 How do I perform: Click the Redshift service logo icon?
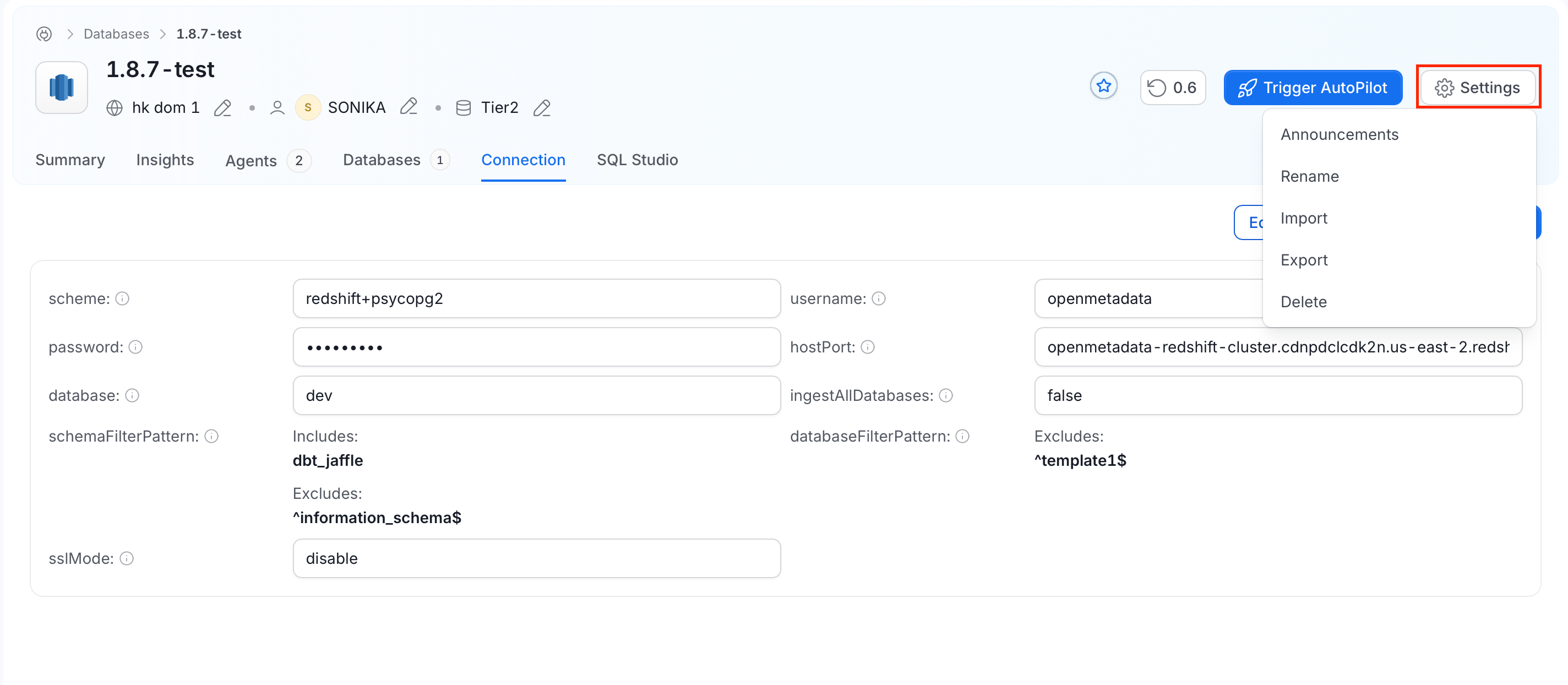(62, 88)
